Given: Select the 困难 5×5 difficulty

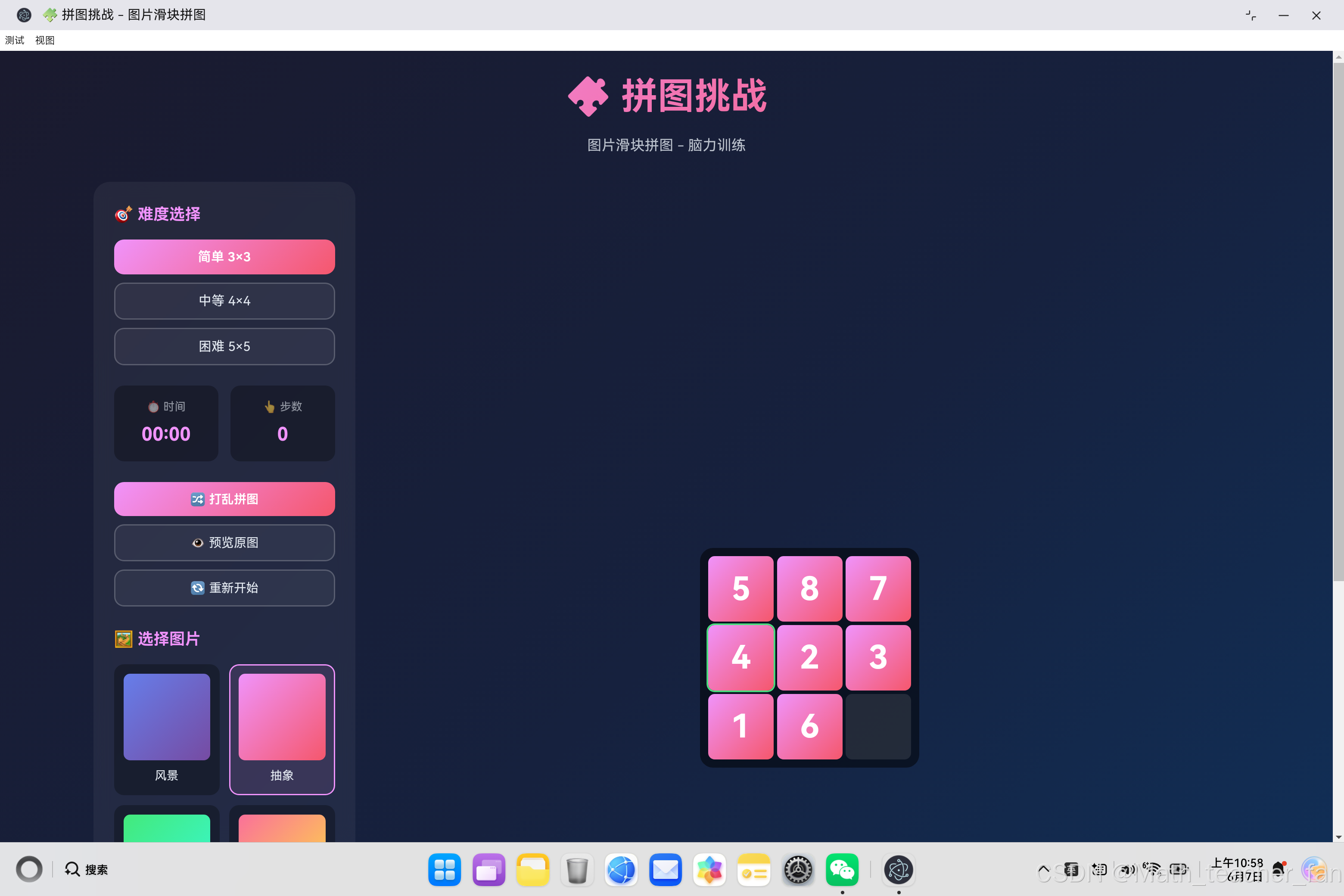Looking at the screenshot, I should [x=224, y=346].
